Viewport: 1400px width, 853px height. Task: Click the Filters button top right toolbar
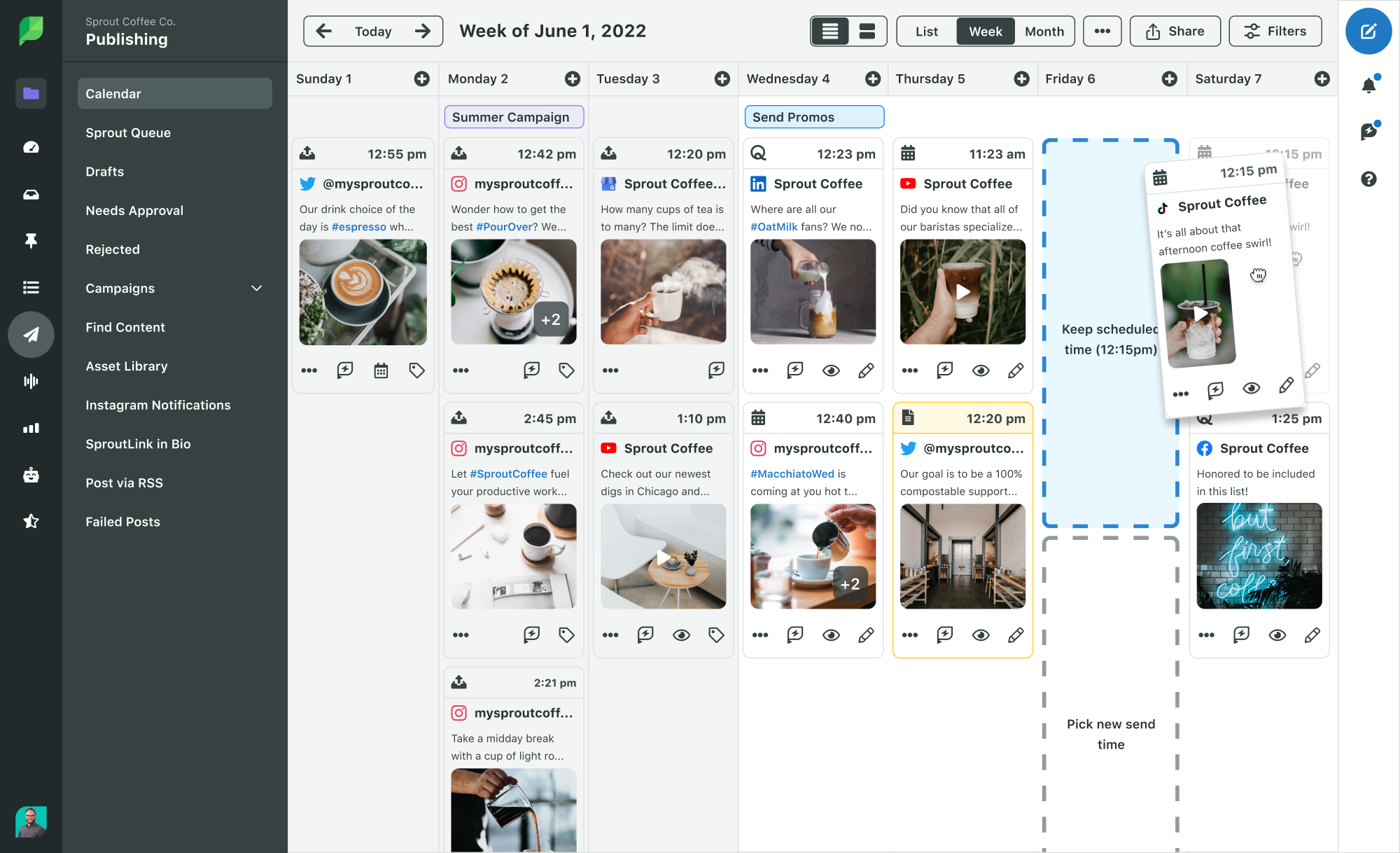point(1276,30)
